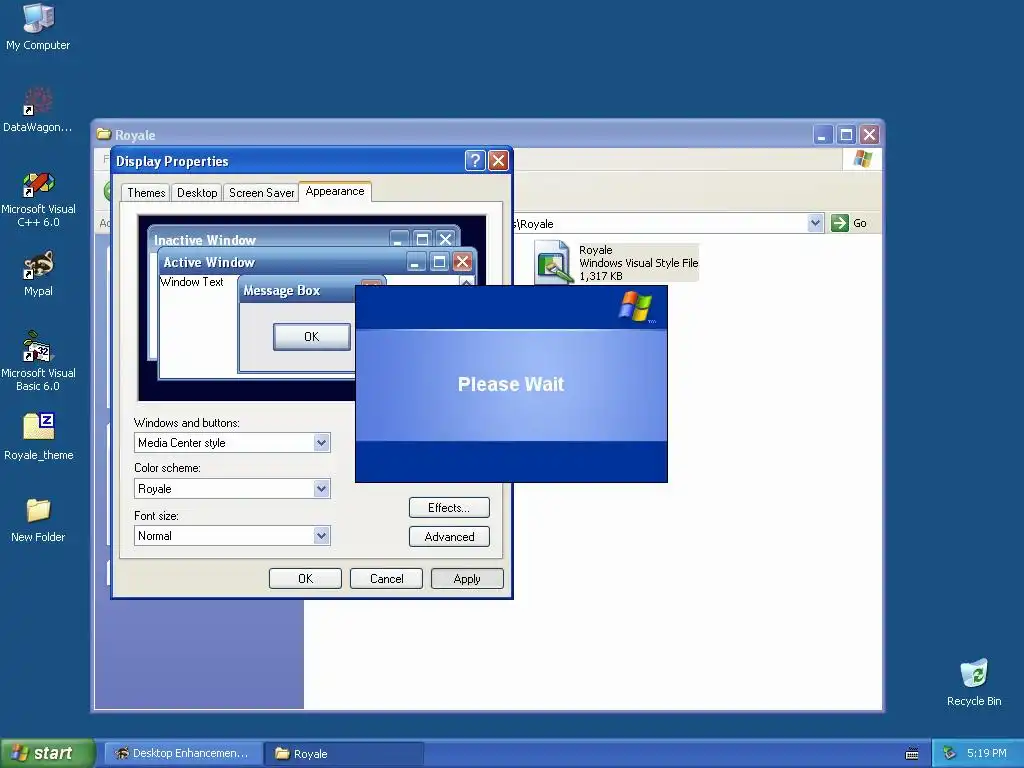Image resolution: width=1024 pixels, height=768 pixels.
Task: Click the Window Text in preview
Action: 192,282
